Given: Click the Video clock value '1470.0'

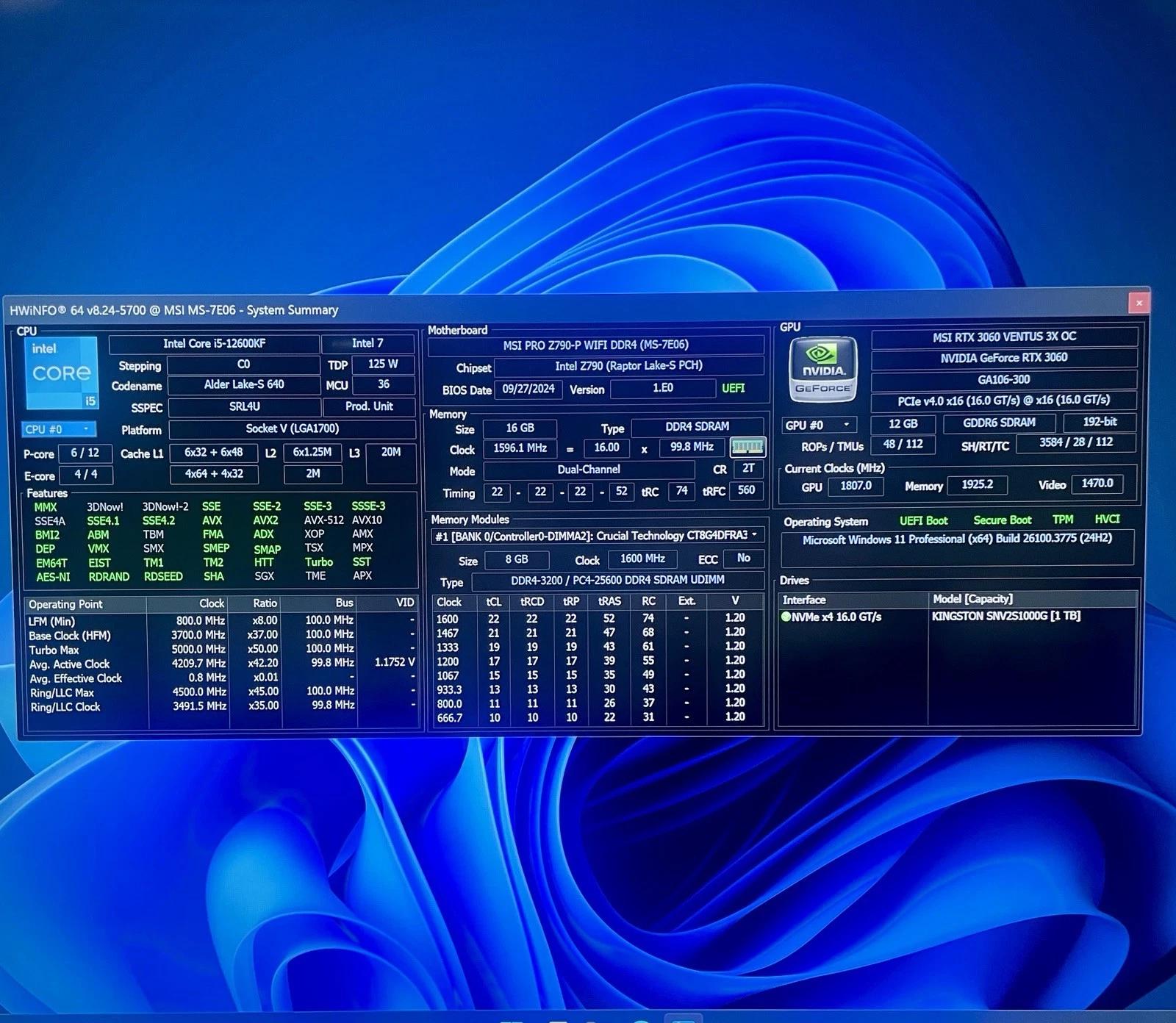Looking at the screenshot, I should click(1097, 484).
